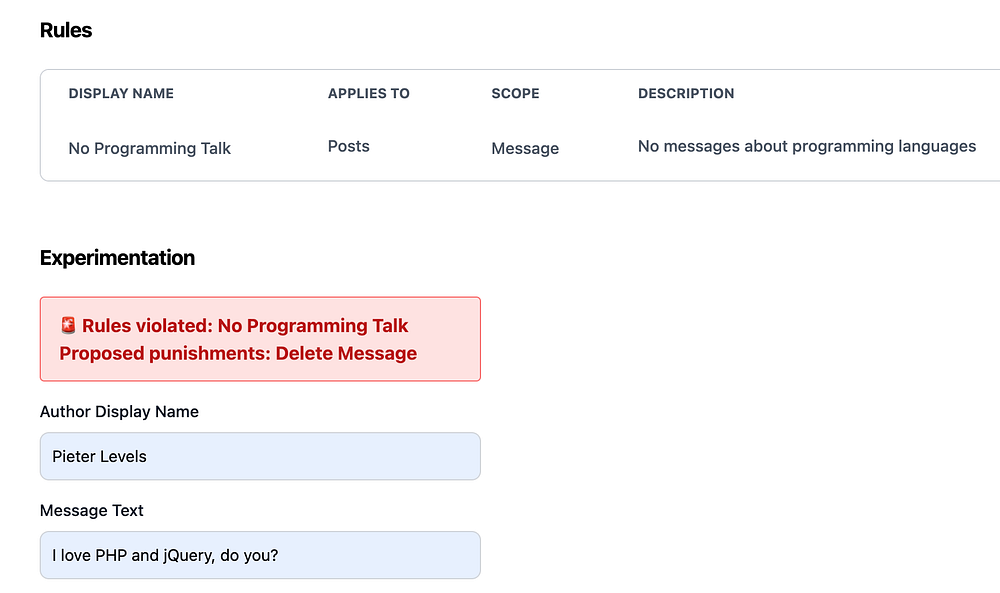The image size is (1000, 593).
Task: Click the Rules section heading
Action: 66,30
